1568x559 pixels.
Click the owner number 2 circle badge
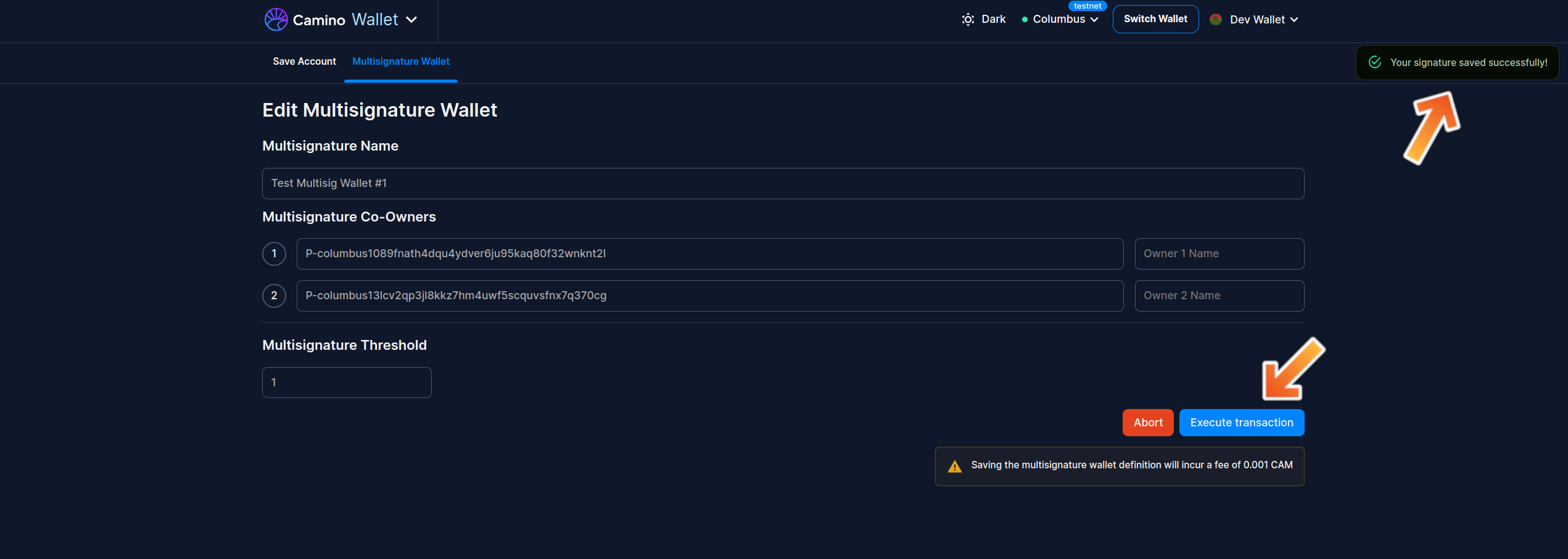(x=274, y=296)
